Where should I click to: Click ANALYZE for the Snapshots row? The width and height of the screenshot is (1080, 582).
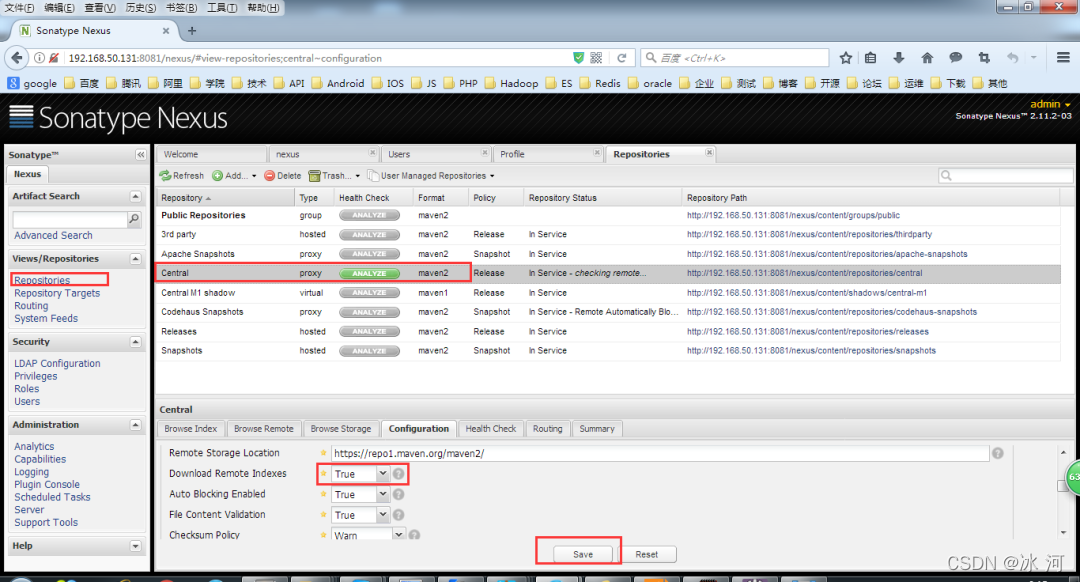point(369,351)
